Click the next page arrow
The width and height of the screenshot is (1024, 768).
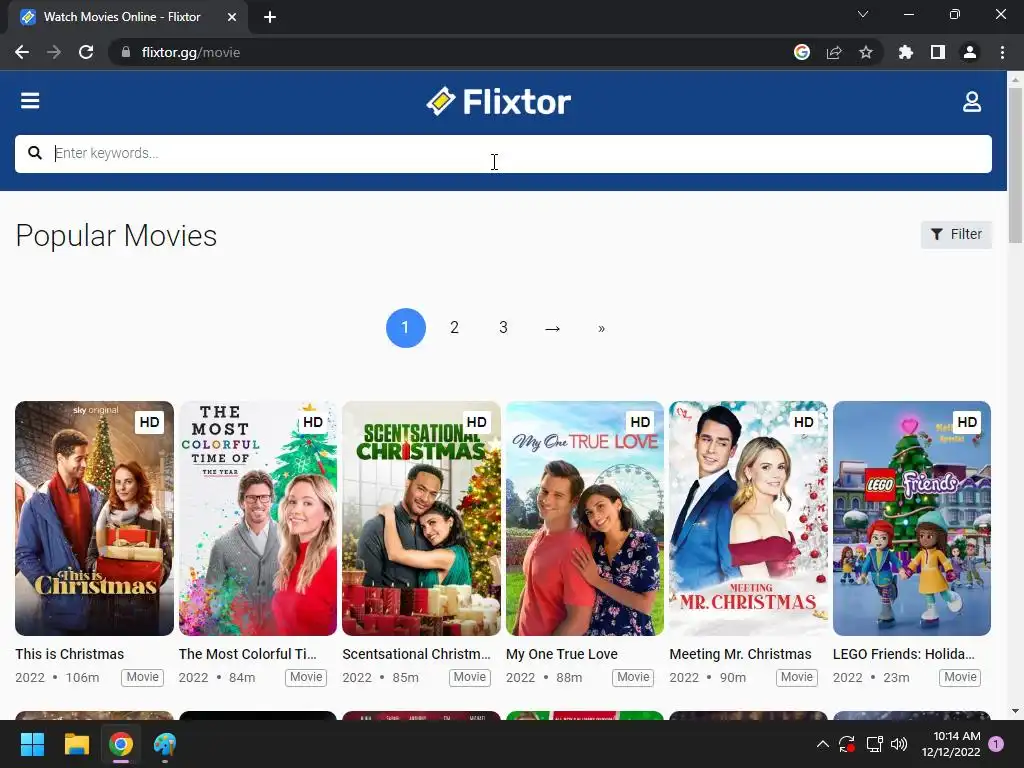pos(552,328)
